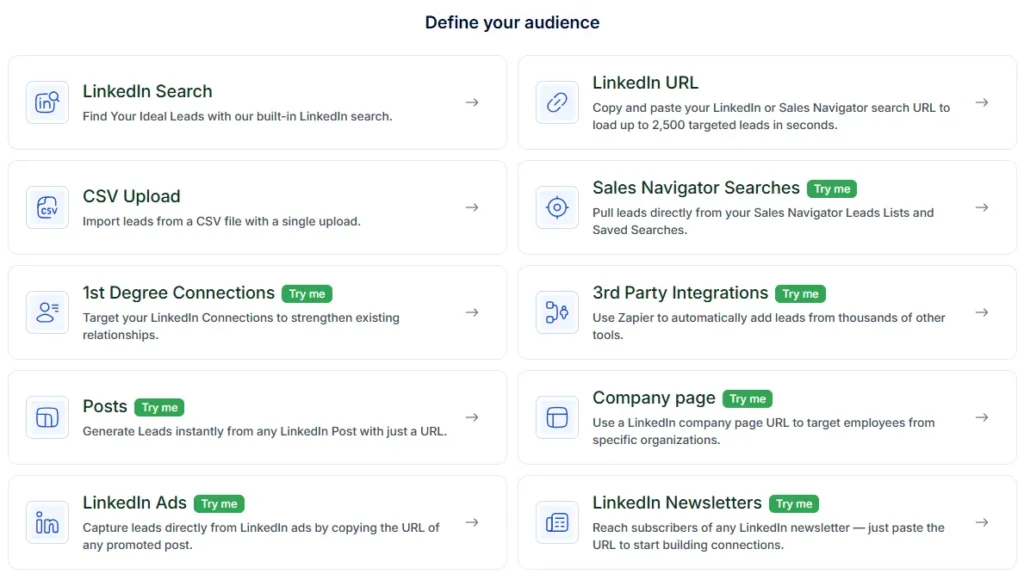This screenshot has width=1024, height=580.
Task: Open Posts option via its arrow
Action: pyautogui.click(x=472, y=417)
